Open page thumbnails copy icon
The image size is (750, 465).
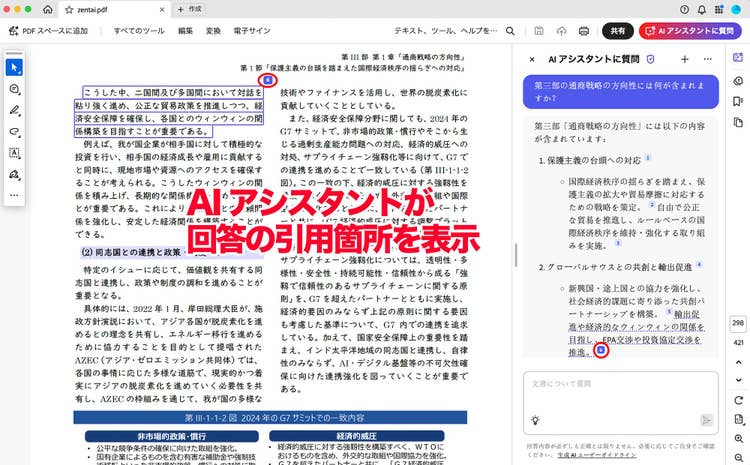(x=738, y=122)
